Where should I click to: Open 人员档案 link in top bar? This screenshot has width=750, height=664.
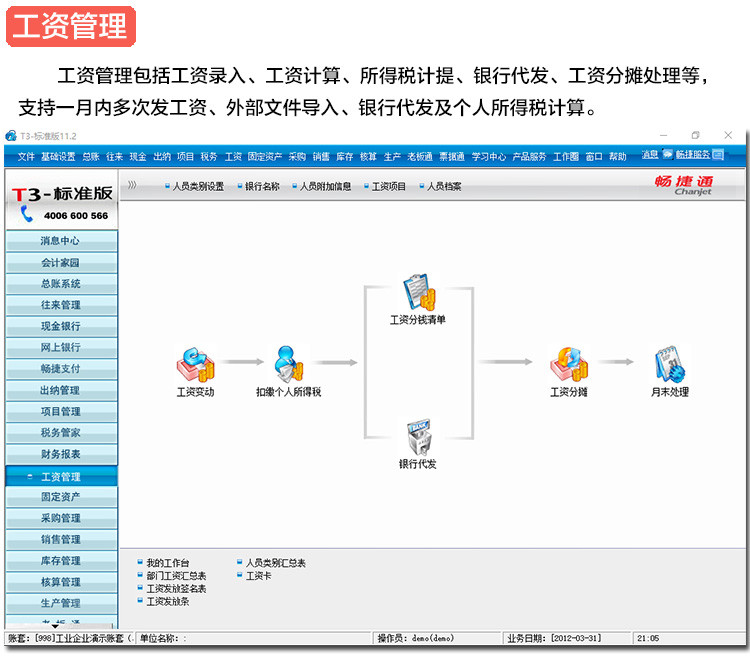click(x=444, y=186)
